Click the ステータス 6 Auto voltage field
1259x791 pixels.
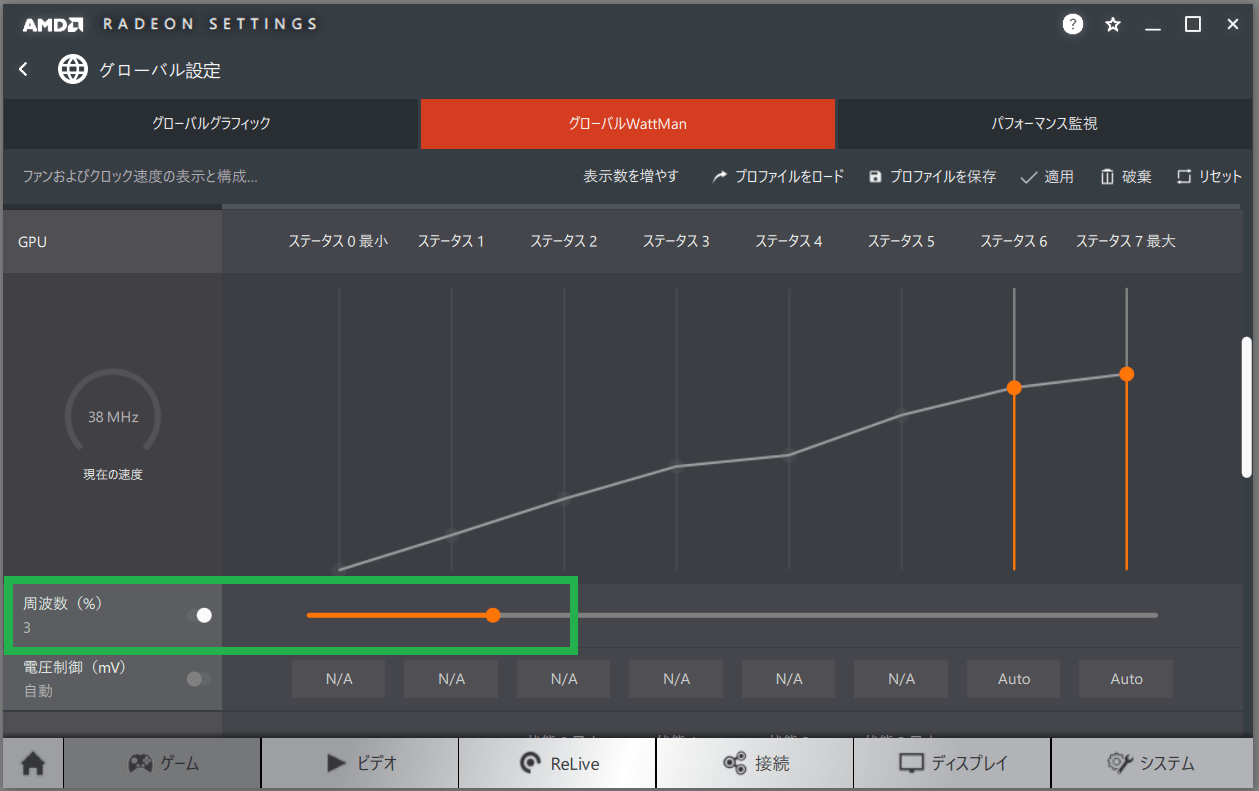tap(1014, 679)
